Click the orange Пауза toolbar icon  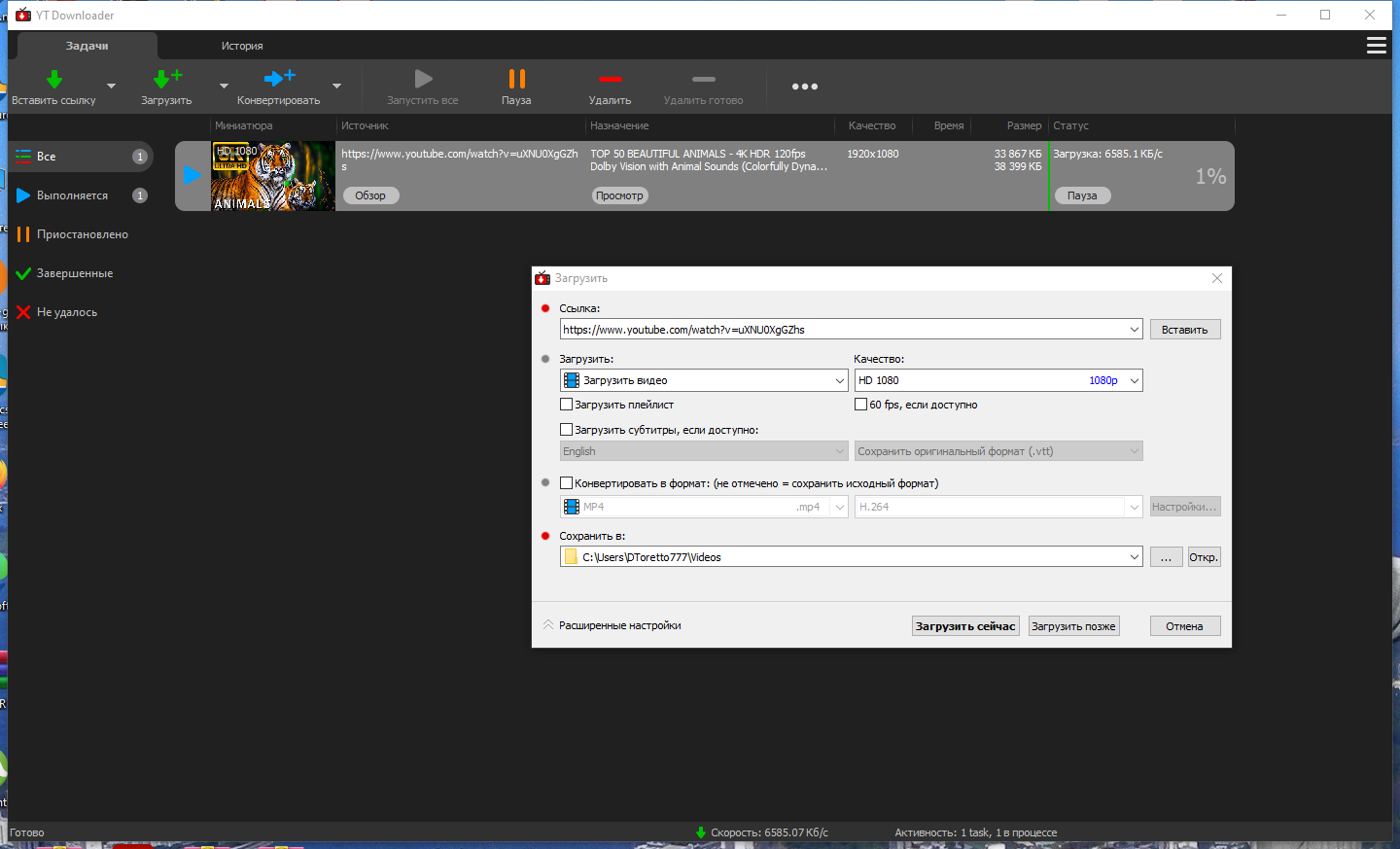(x=516, y=79)
